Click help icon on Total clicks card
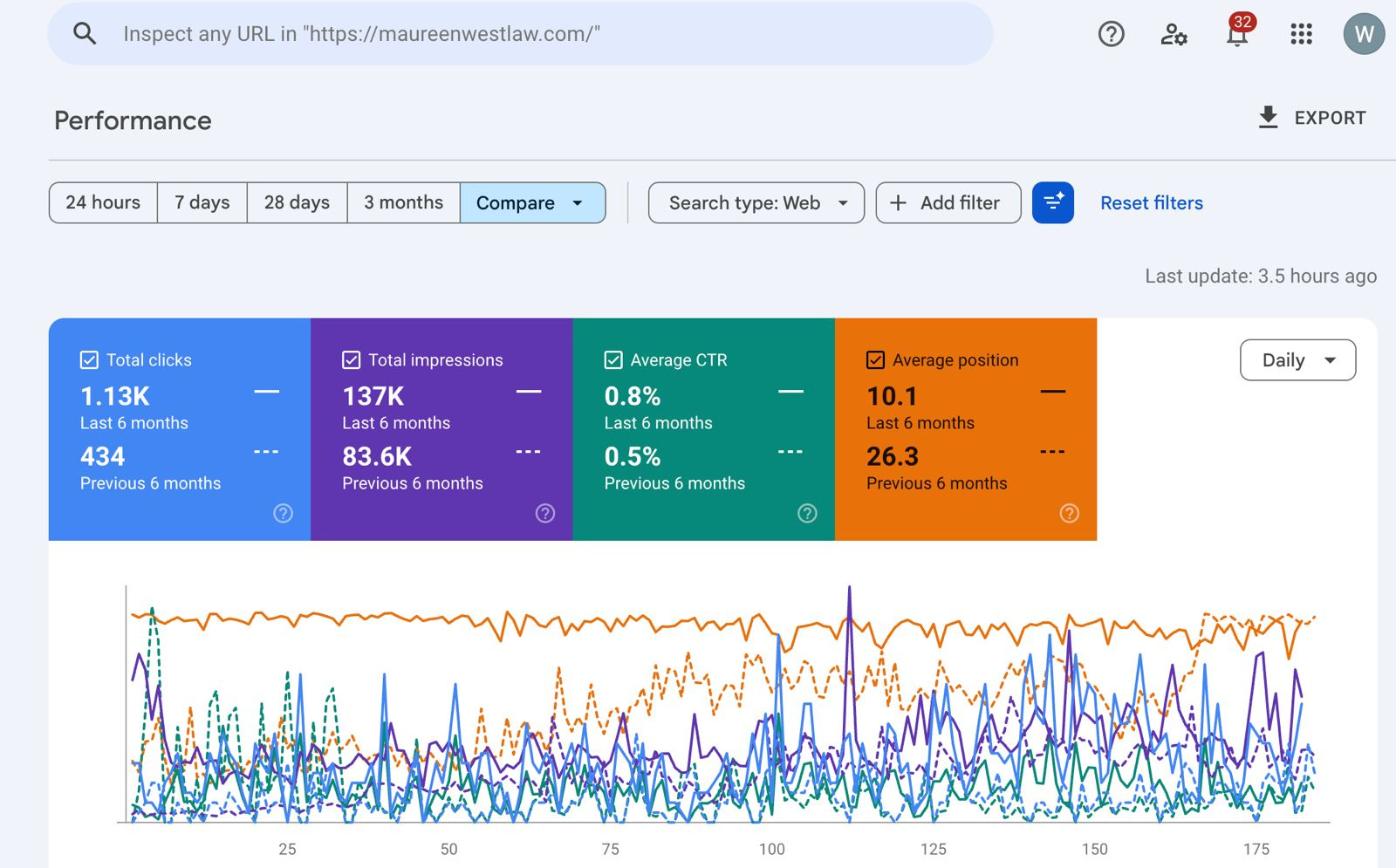The height and width of the screenshot is (868, 1396). click(x=283, y=513)
